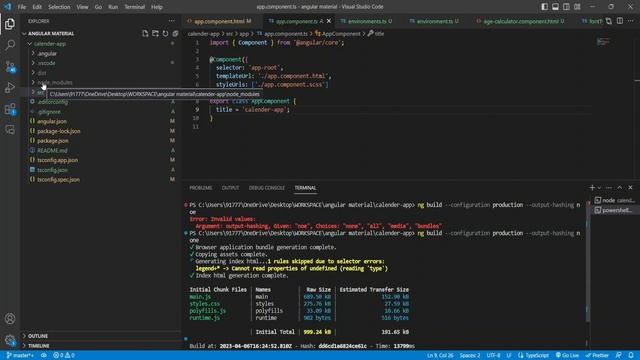Open the Manage gear icon
The image size is (640, 360).
point(10,340)
